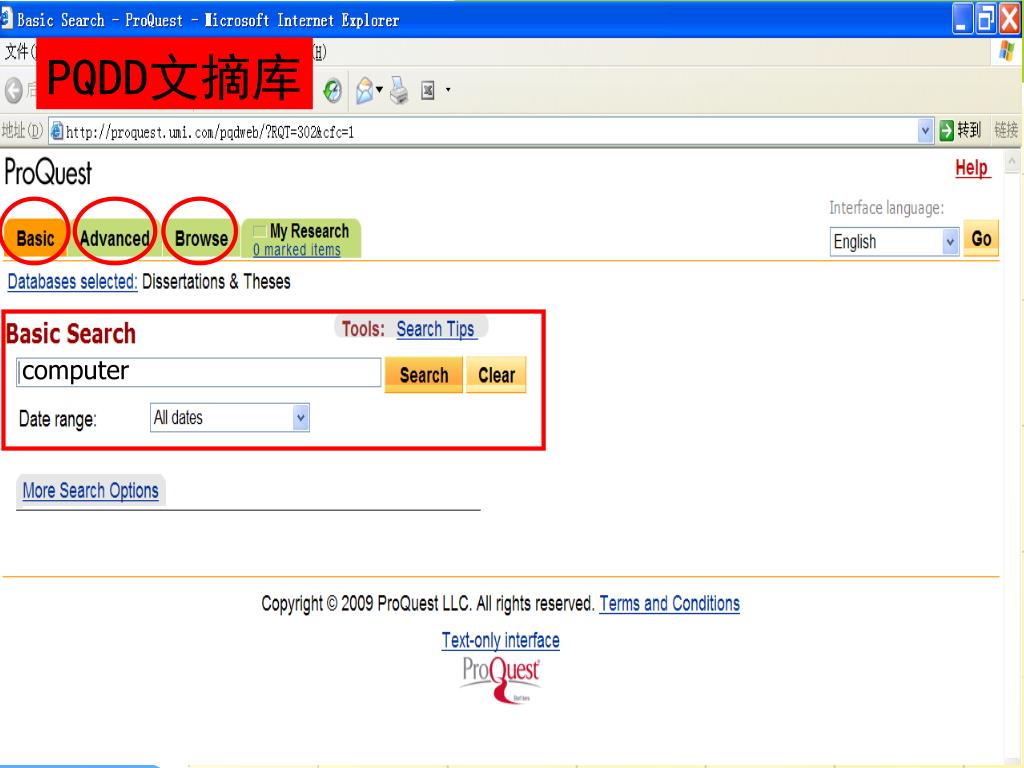Open the Text-only interface link
1024x768 pixels.
pos(500,640)
